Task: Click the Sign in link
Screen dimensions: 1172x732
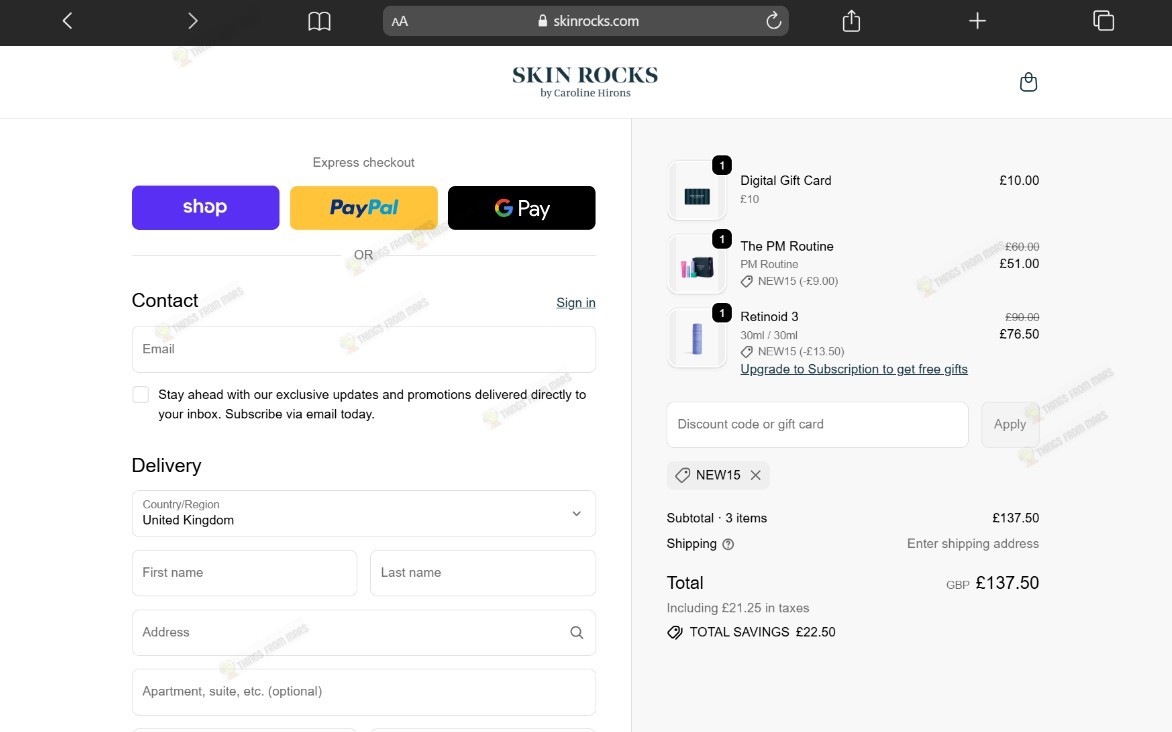Action: click(576, 303)
